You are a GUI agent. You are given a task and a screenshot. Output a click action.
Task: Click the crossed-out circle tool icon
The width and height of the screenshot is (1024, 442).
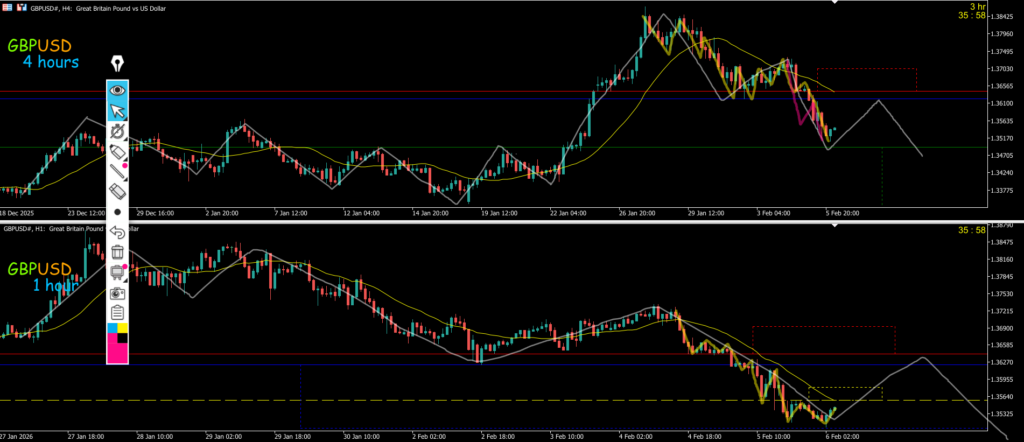(118, 131)
